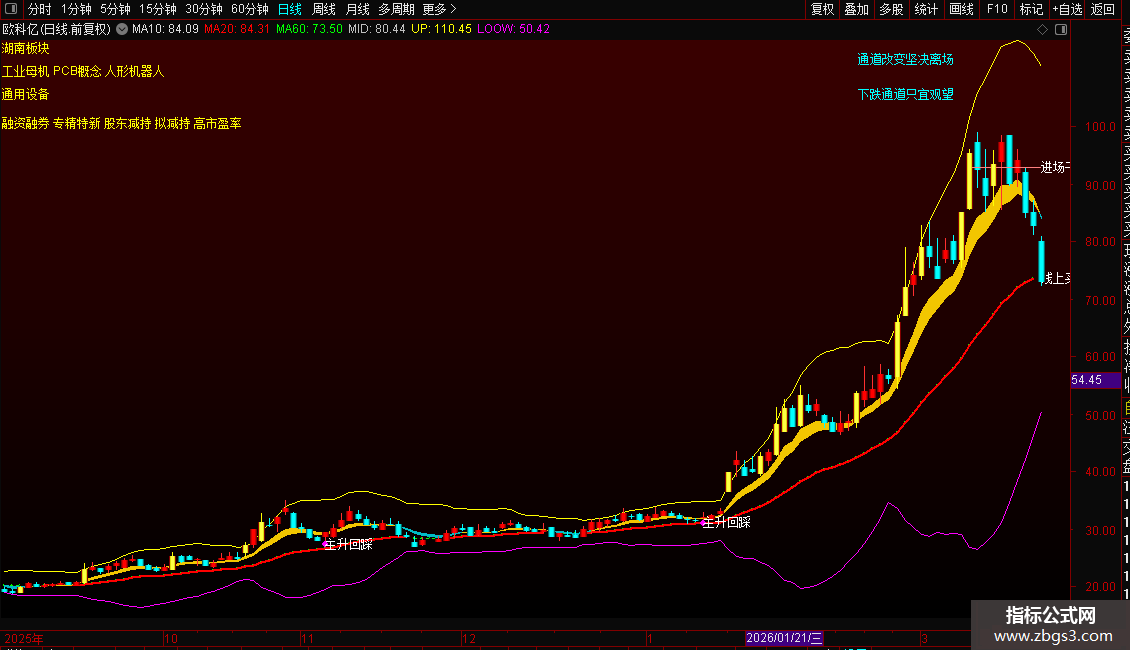This screenshot has height=650, width=1130.
Task: Click the 54.45 price tag on axis
Action: click(x=1095, y=380)
